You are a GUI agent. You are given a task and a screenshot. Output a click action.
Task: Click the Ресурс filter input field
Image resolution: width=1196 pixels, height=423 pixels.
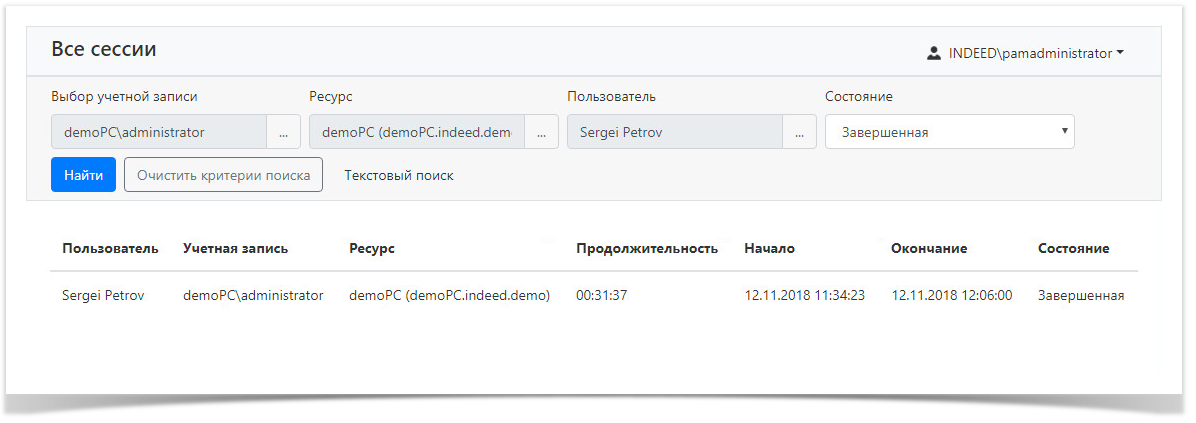pyautogui.click(x=417, y=132)
